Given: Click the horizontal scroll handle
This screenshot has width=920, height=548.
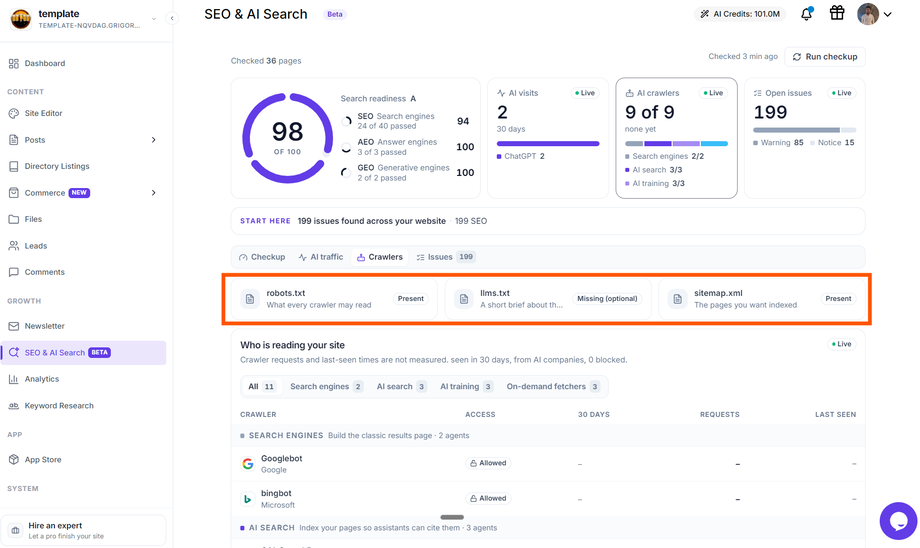Looking at the screenshot, I should 452,517.
